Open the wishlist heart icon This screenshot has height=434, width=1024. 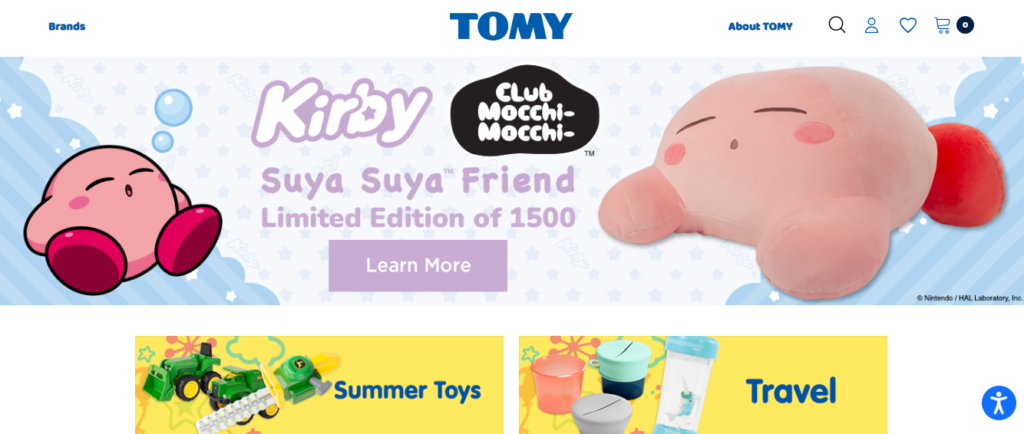[x=908, y=25]
